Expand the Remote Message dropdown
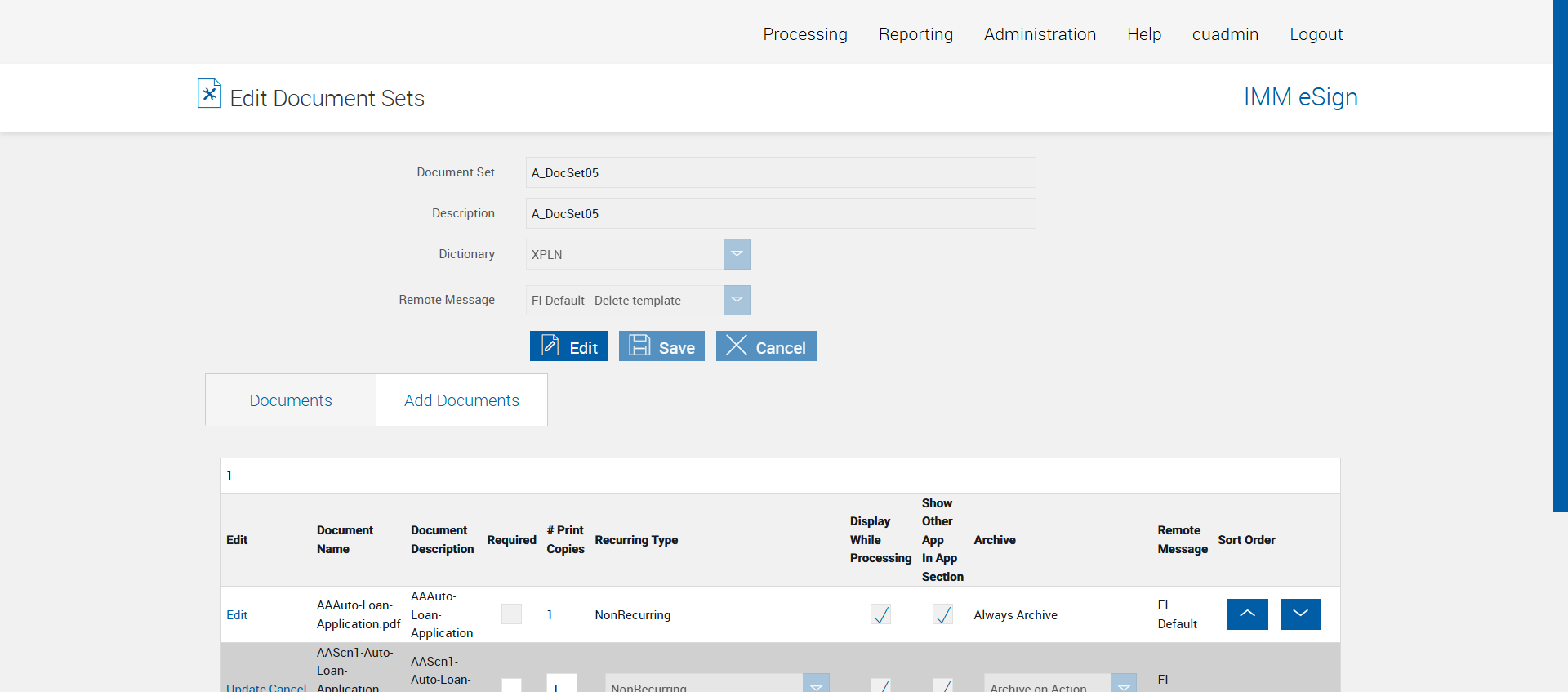This screenshot has height=692, width=1568. coord(736,300)
